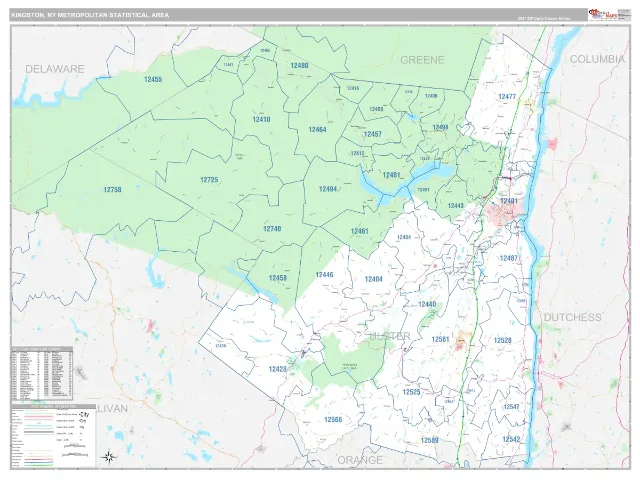Click the compass rose icon

click(109, 457)
